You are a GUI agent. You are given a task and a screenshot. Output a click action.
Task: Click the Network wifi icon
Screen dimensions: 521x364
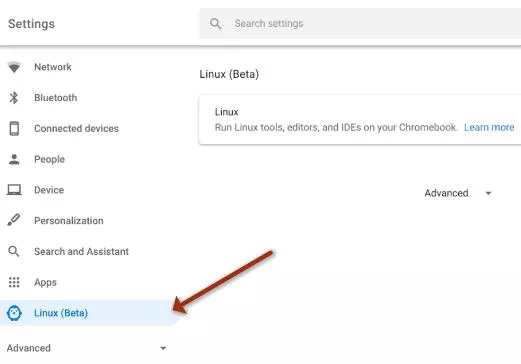pos(14,67)
